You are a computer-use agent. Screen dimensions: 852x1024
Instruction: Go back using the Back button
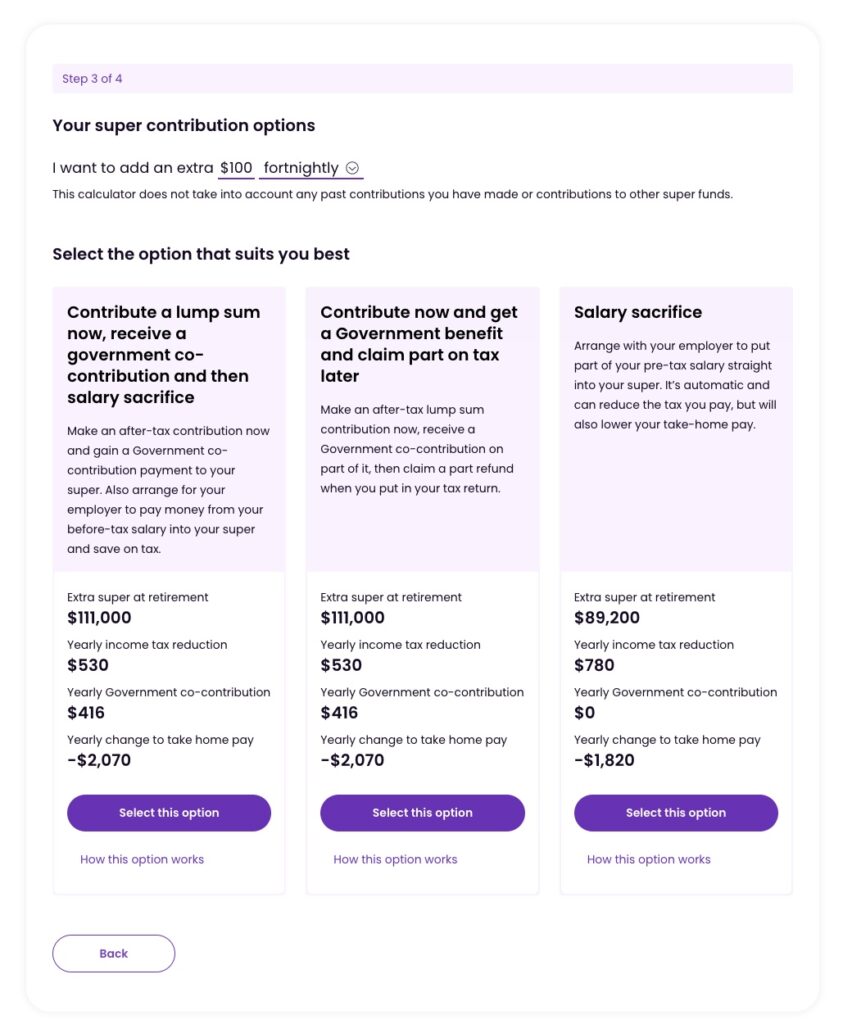click(x=114, y=953)
